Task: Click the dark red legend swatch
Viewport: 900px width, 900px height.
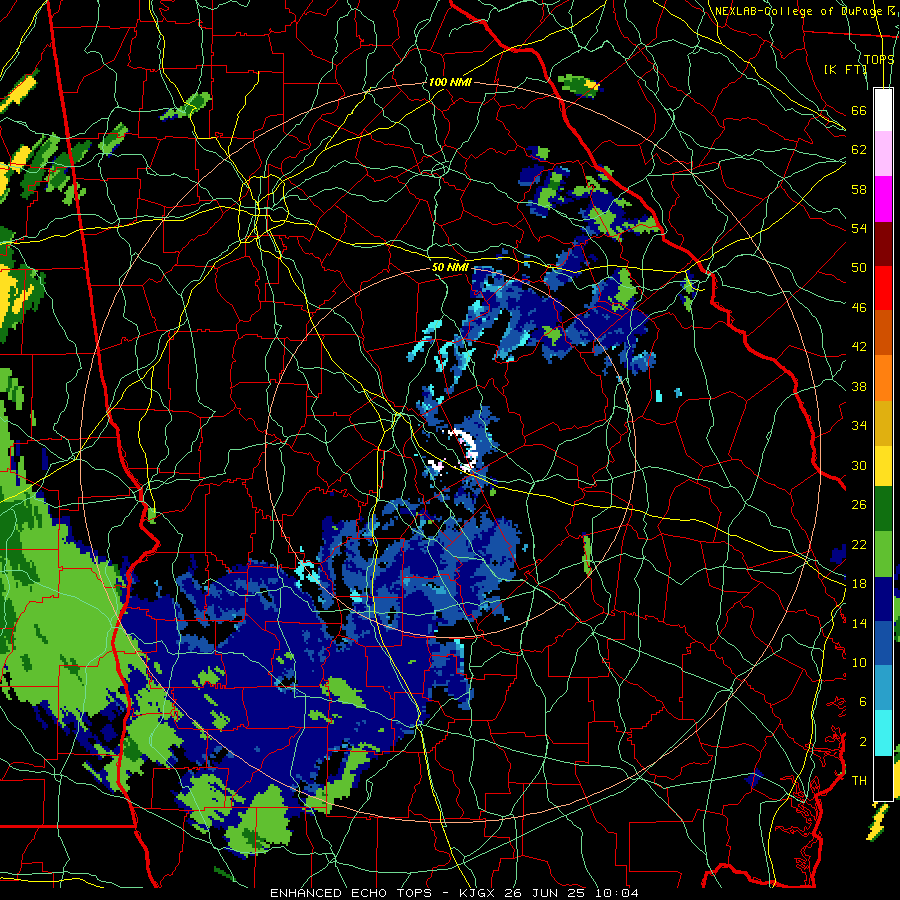Action: [883, 243]
